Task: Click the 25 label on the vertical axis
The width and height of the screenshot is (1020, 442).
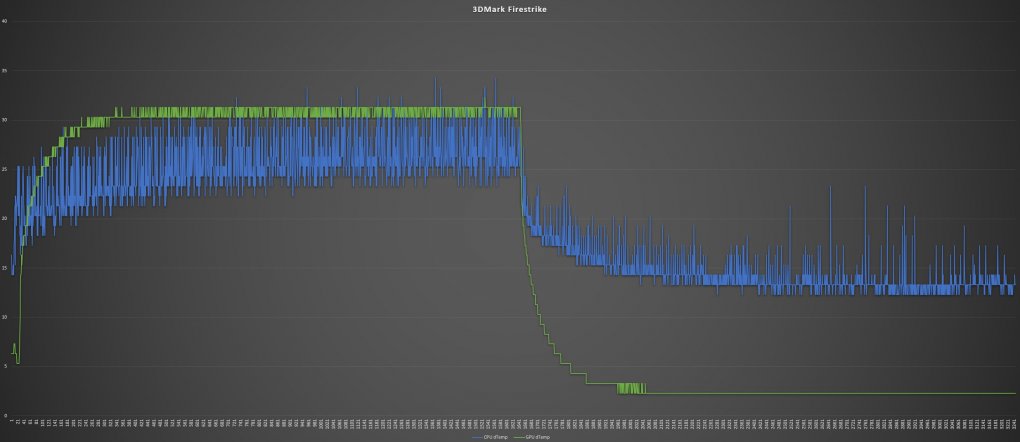Action: 5,169
